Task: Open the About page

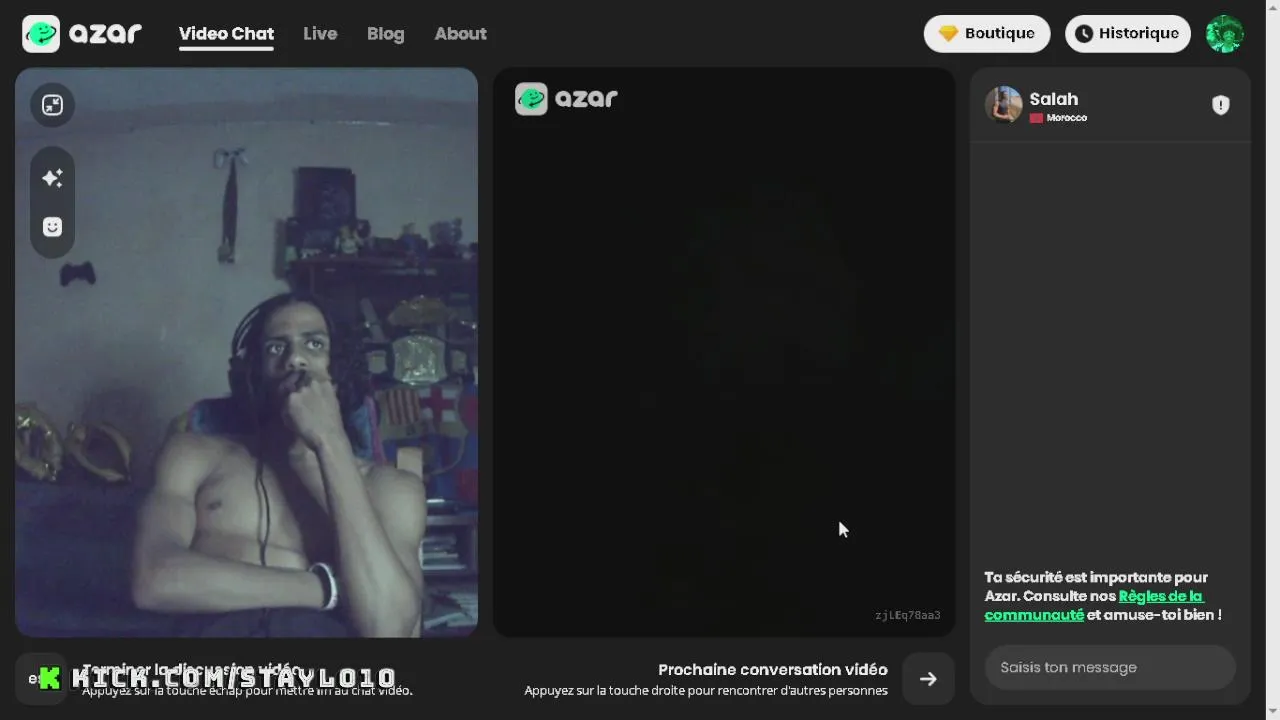Action: tap(460, 33)
